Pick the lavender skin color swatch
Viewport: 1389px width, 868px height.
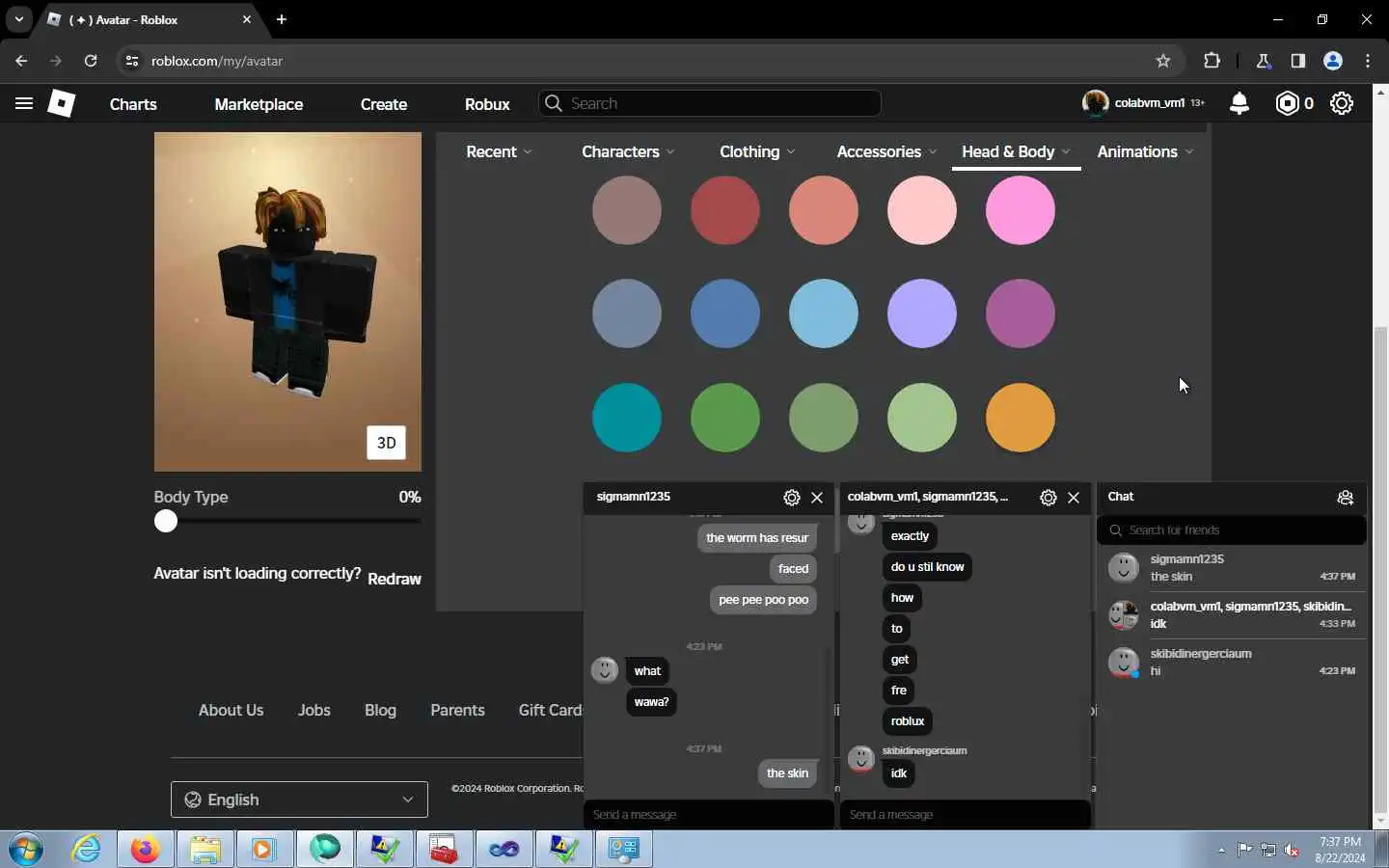click(922, 313)
